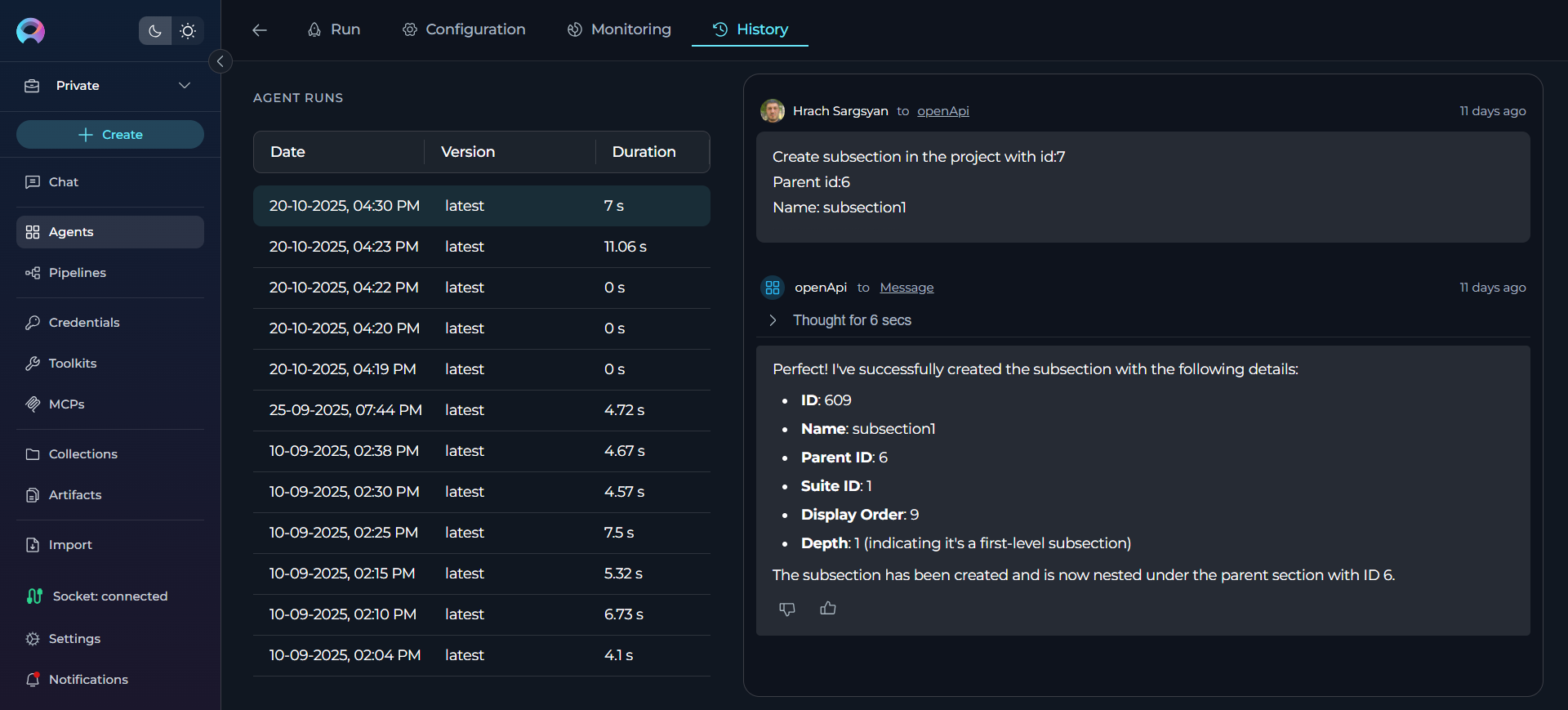Collapse the sidebar with chevron button

point(220,61)
